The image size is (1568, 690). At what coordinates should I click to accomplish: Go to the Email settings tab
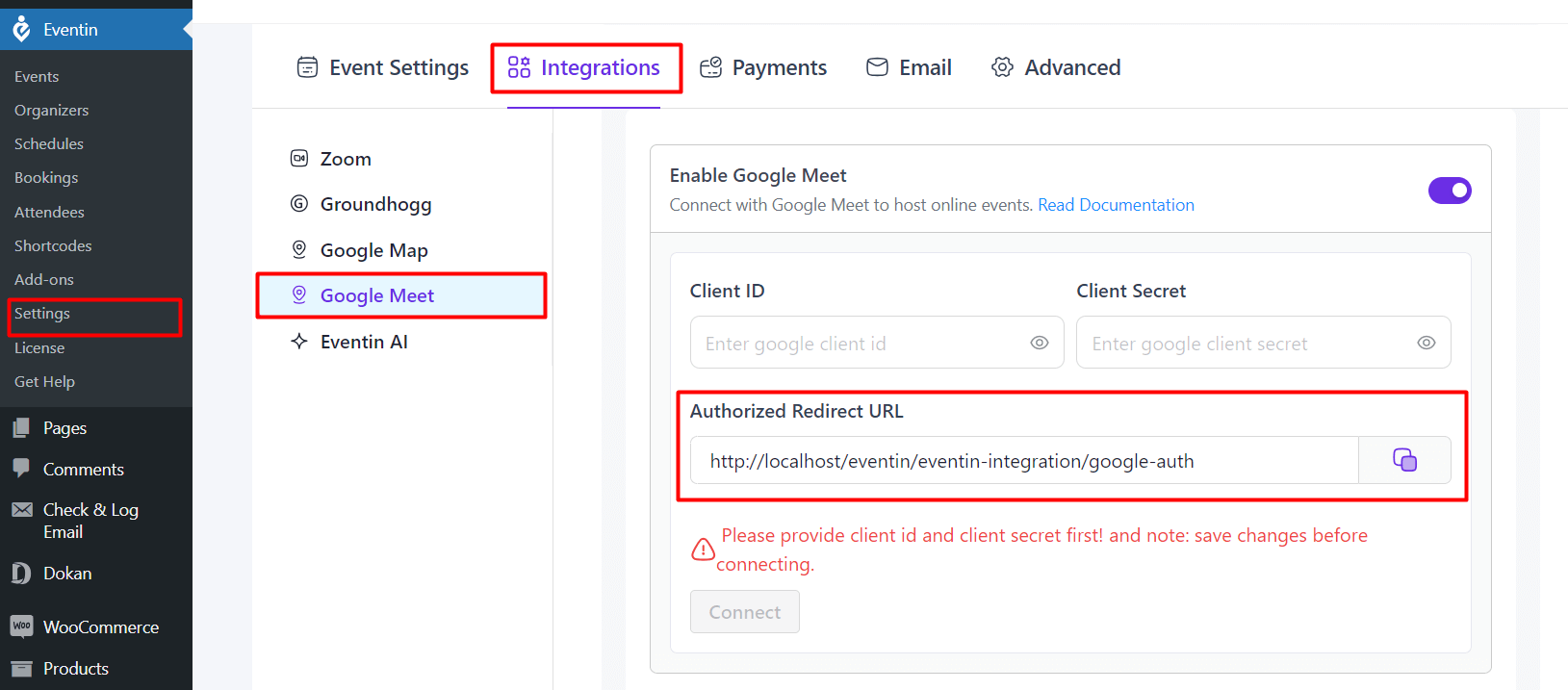(x=909, y=67)
